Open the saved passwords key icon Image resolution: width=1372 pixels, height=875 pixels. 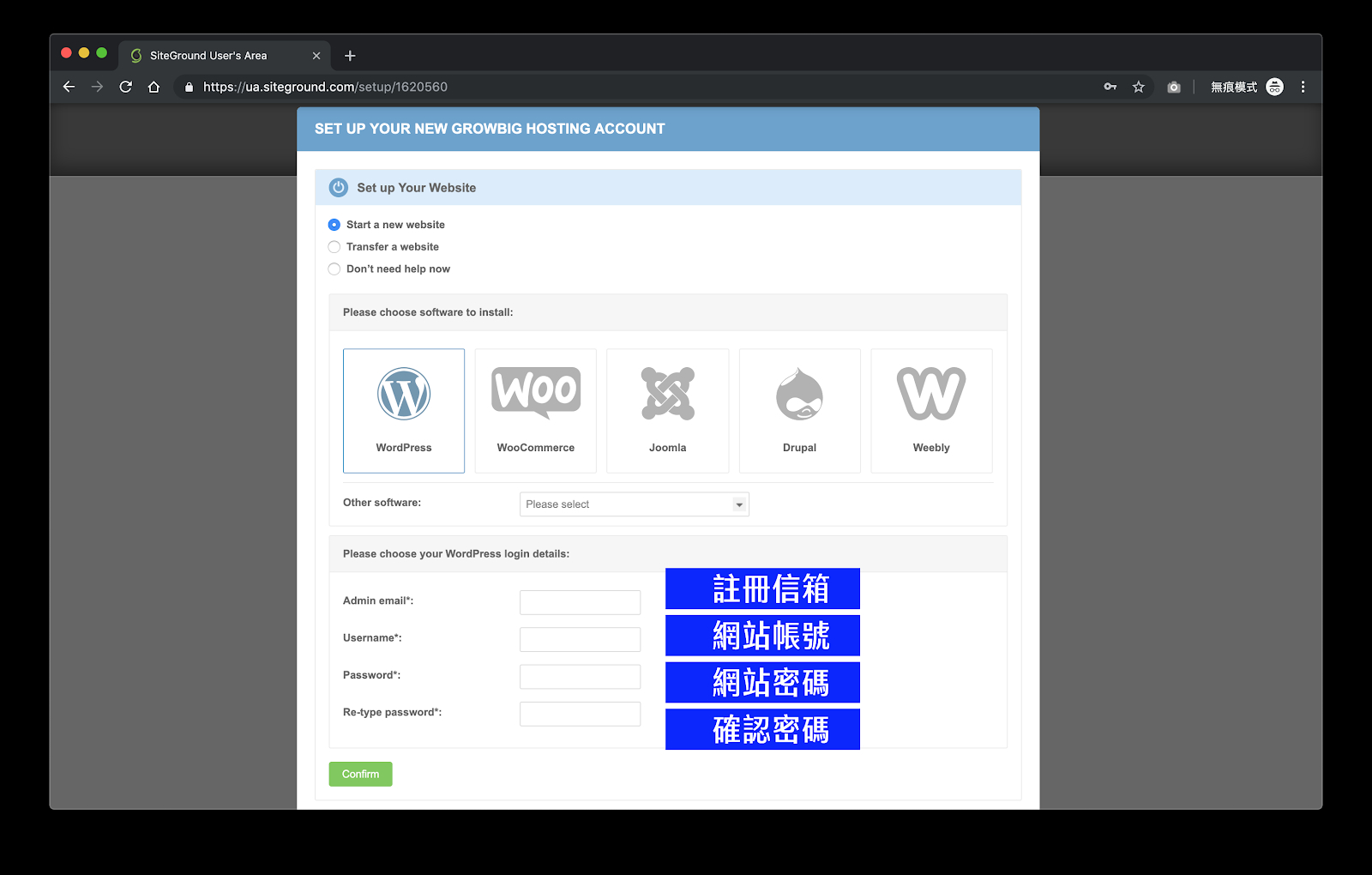click(1110, 87)
